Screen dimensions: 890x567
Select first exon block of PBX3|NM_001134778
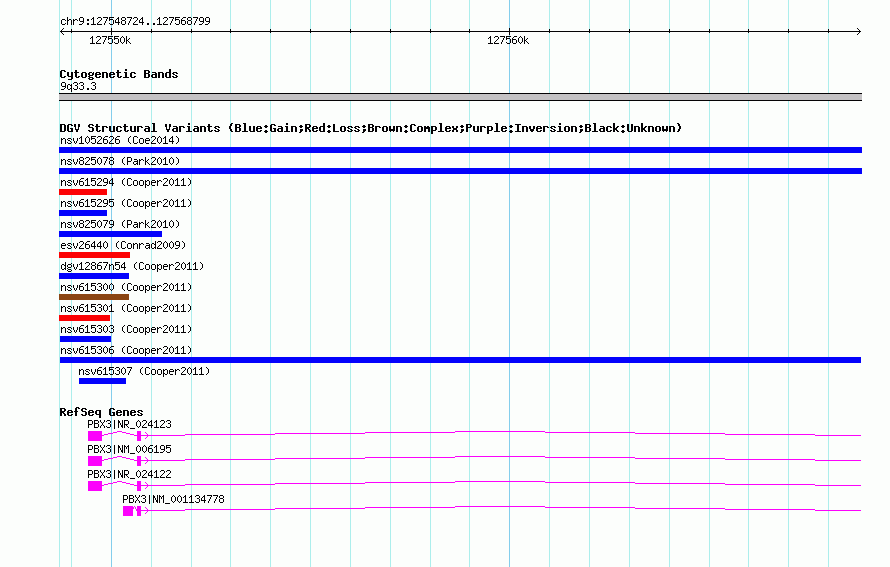tap(128, 511)
